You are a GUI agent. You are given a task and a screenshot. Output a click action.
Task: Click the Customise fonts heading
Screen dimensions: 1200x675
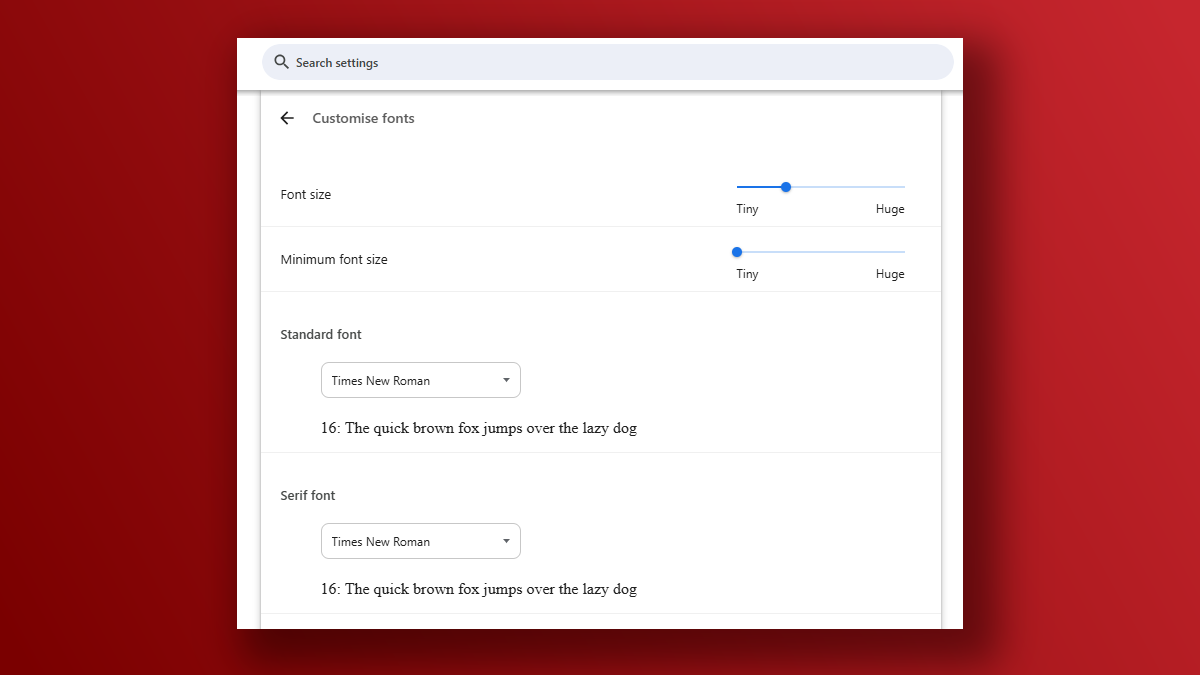click(363, 118)
